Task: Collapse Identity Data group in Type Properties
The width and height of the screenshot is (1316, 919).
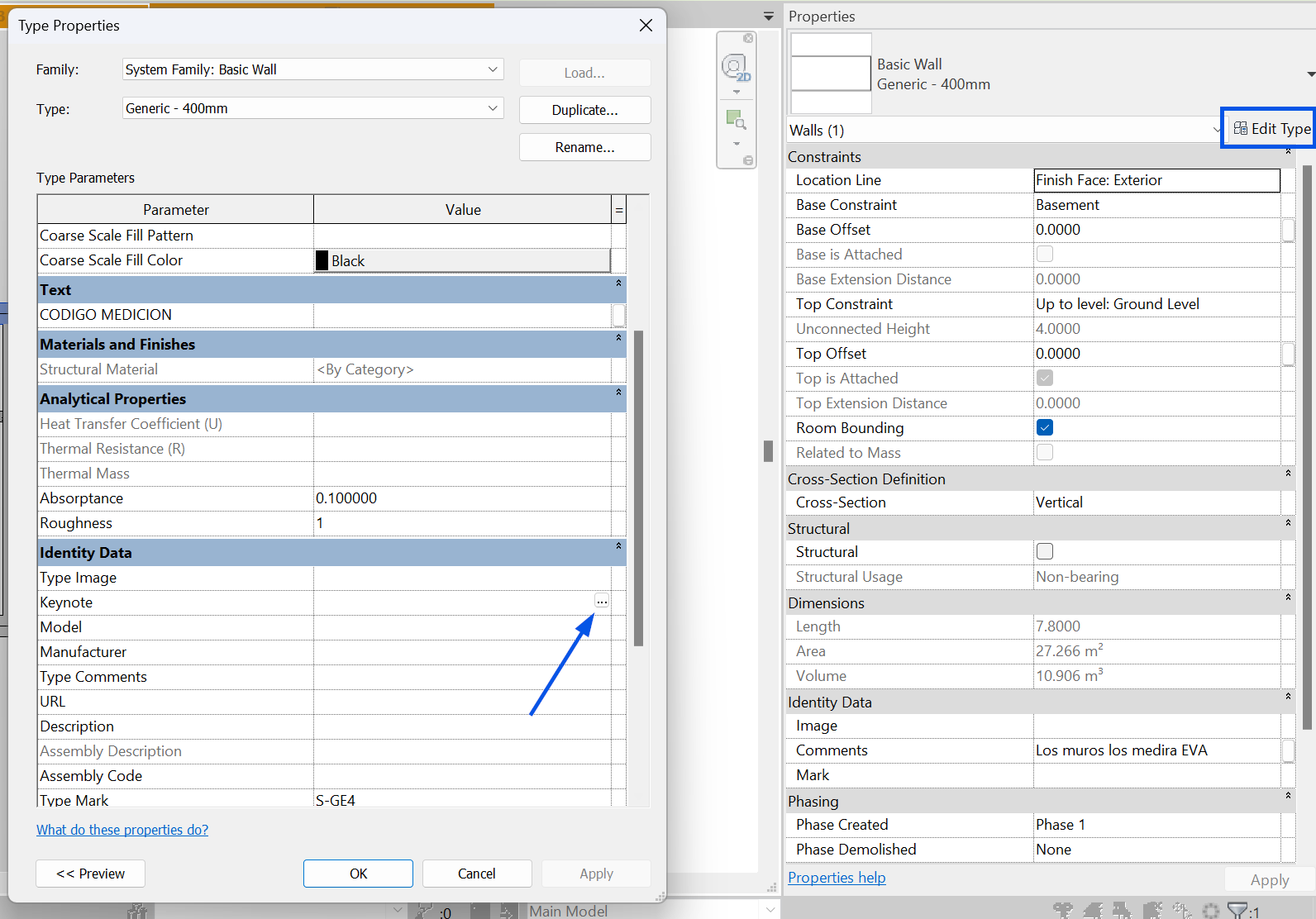Action: click(x=618, y=546)
